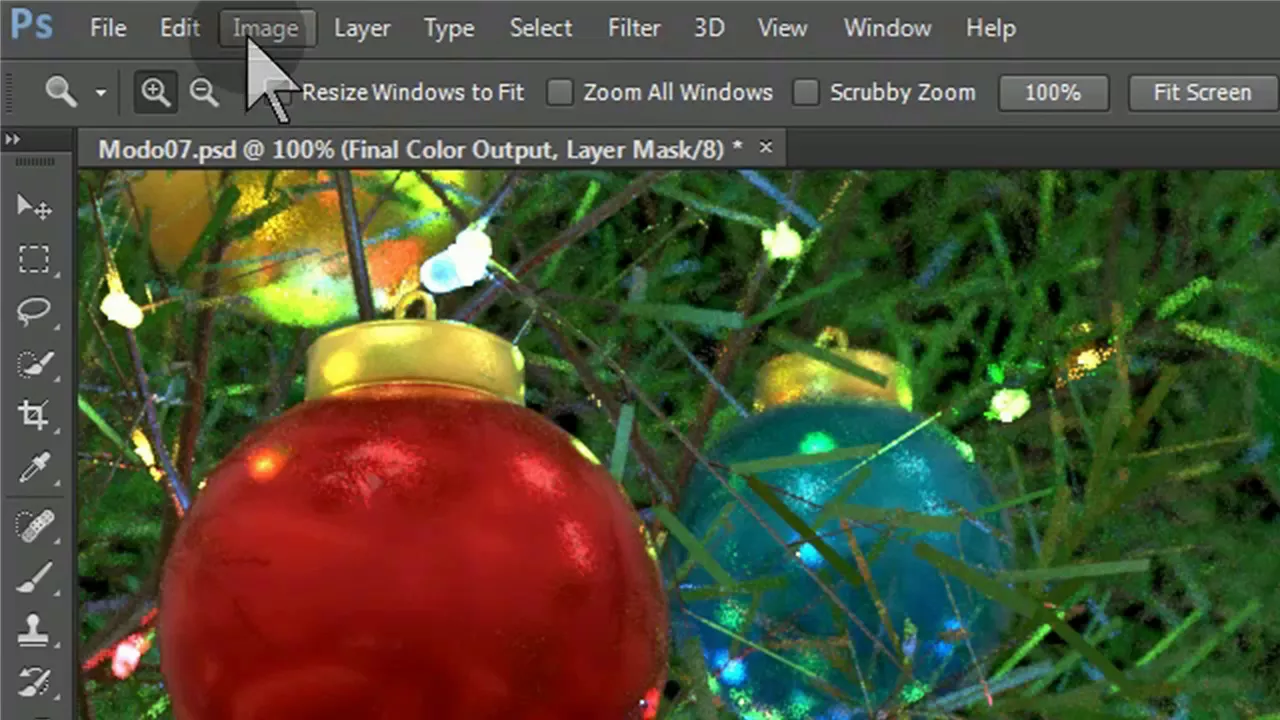Click the Photoshop Ps logo icon
The height and width of the screenshot is (720, 1280).
click(x=31, y=24)
